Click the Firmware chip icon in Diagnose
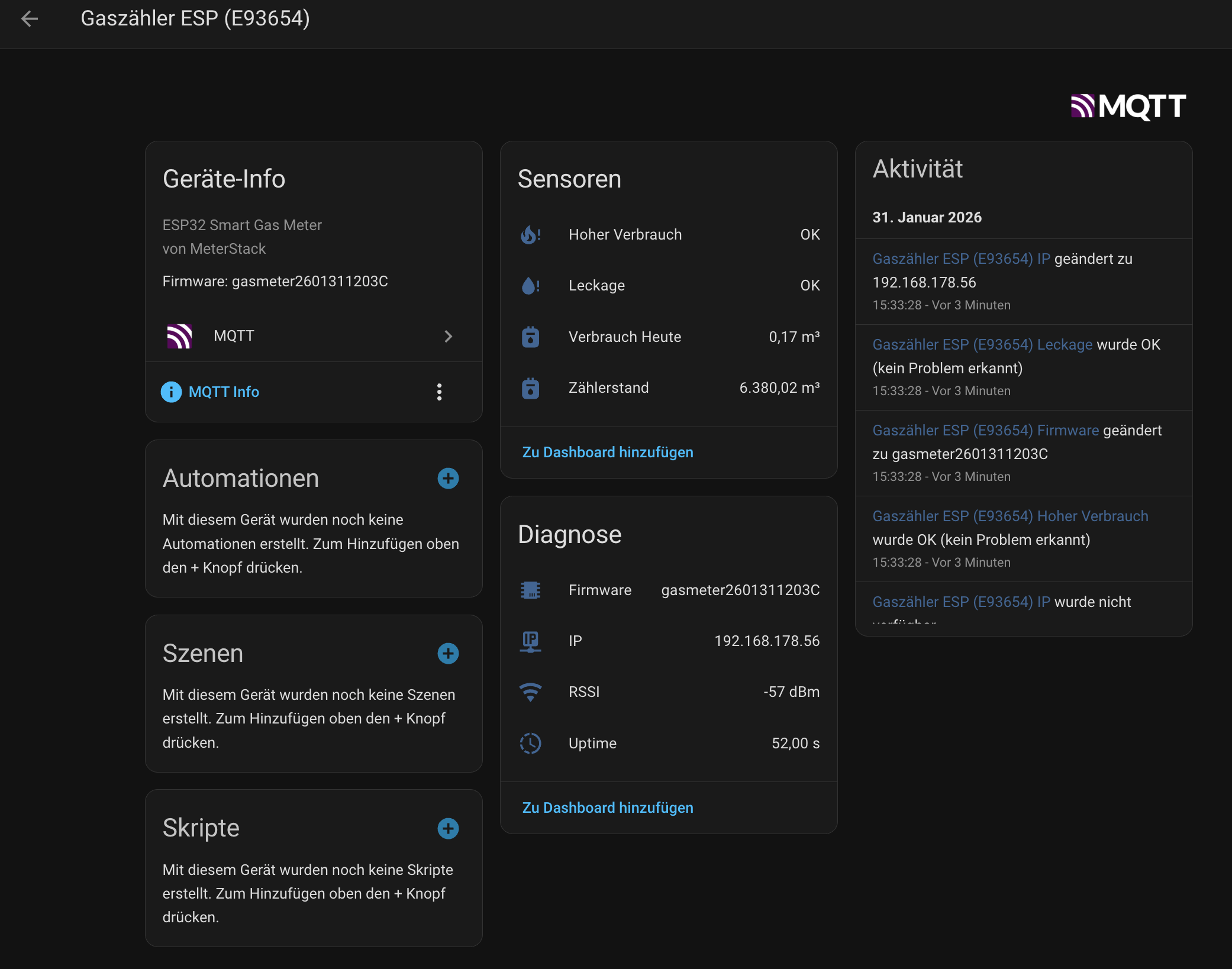 [x=531, y=590]
